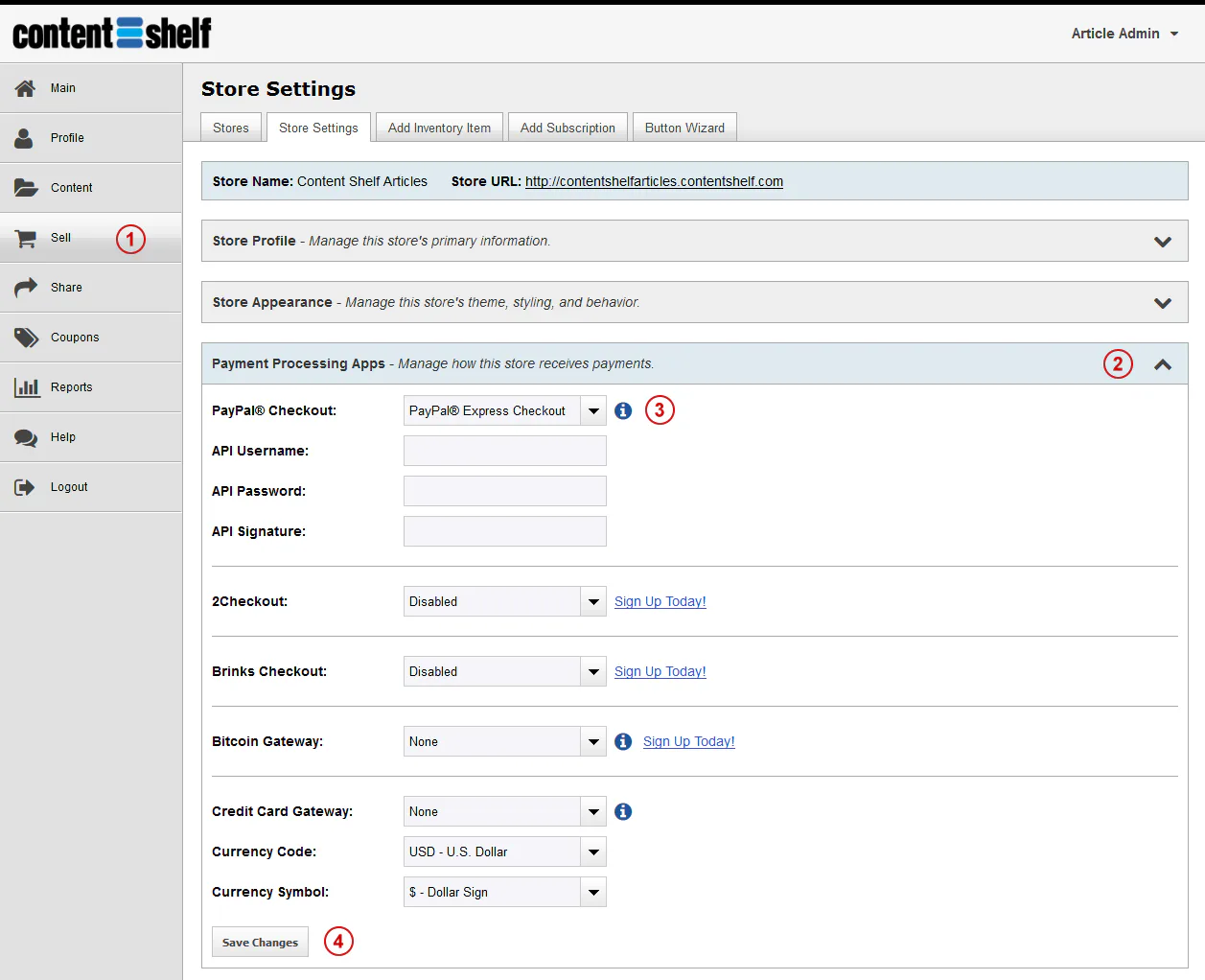Click the Sell shopping cart icon
Screen dimensions: 1205x980
tap(26, 238)
